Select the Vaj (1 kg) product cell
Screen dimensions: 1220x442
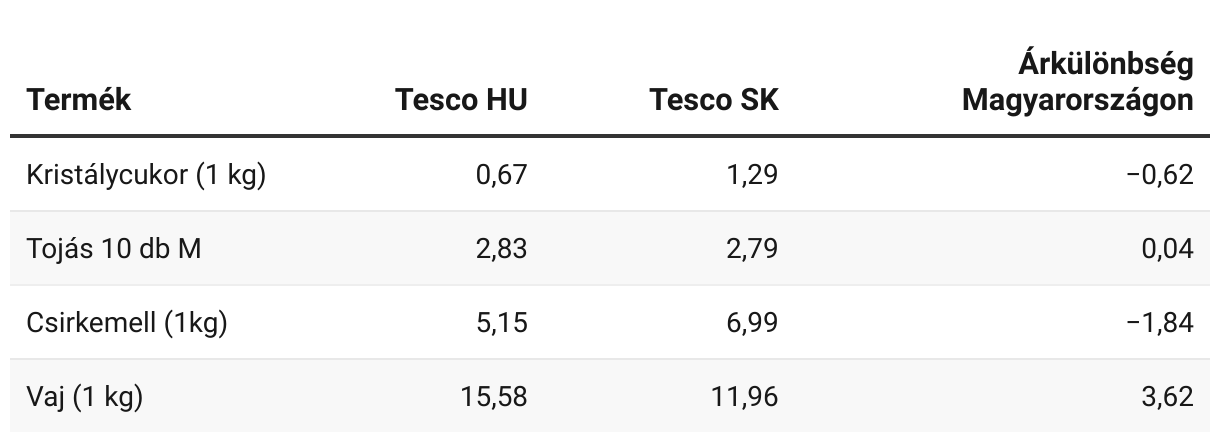coord(85,396)
